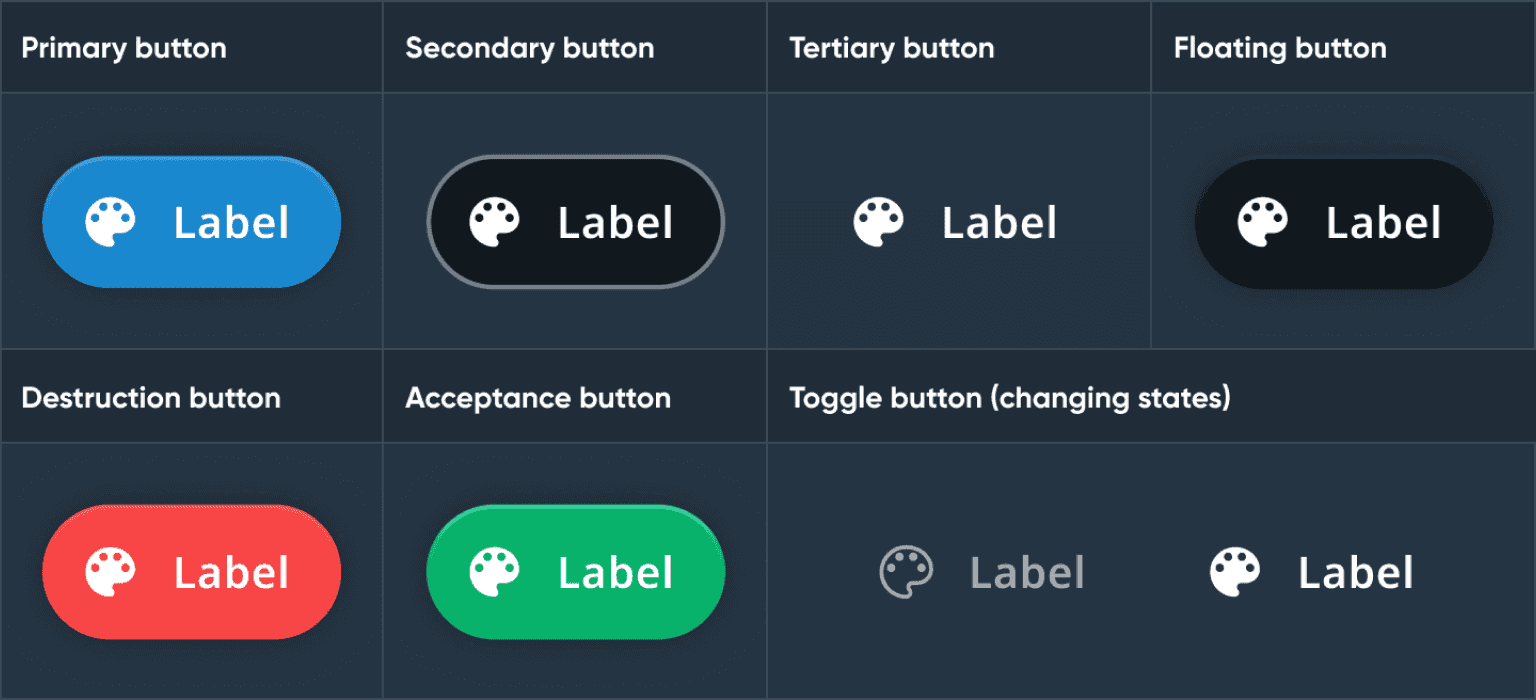The width and height of the screenshot is (1536, 700).
Task: Click the 'Destruction button' header text
Action: pyautogui.click(x=151, y=398)
